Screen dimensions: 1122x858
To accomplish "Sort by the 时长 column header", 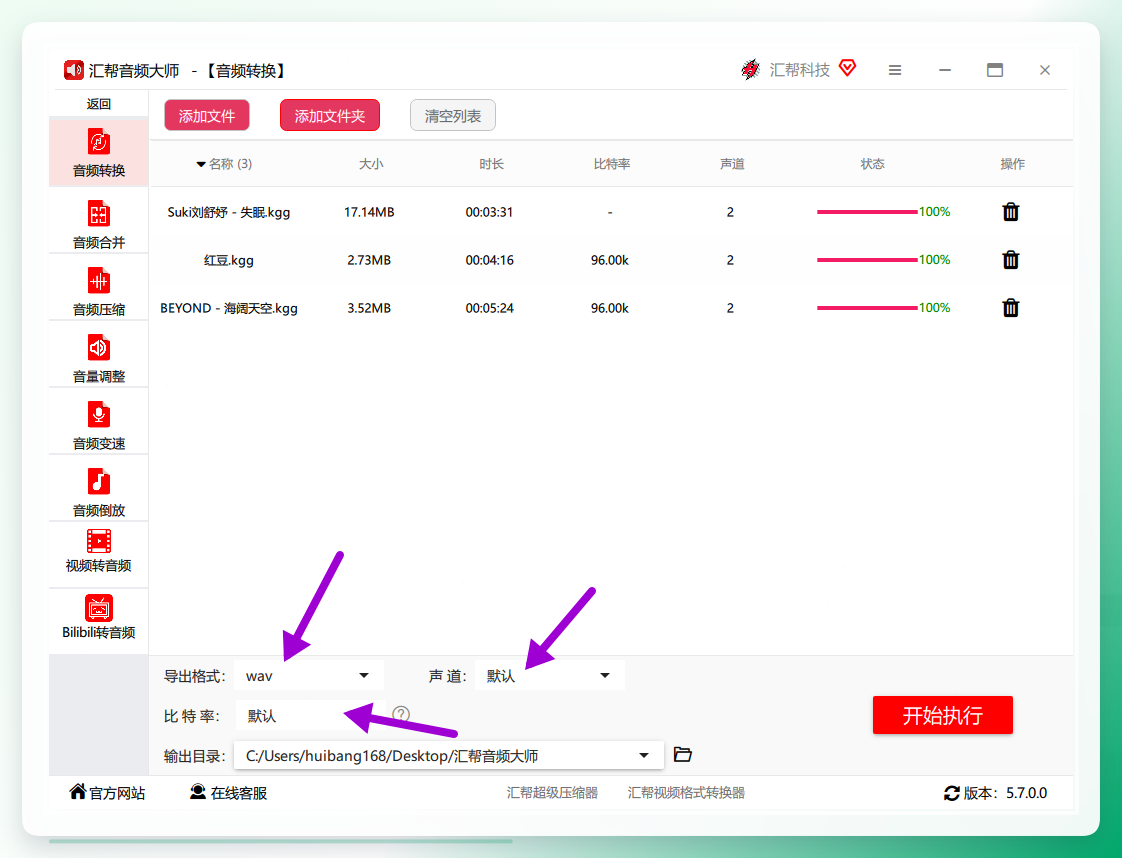I will click(492, 164).
